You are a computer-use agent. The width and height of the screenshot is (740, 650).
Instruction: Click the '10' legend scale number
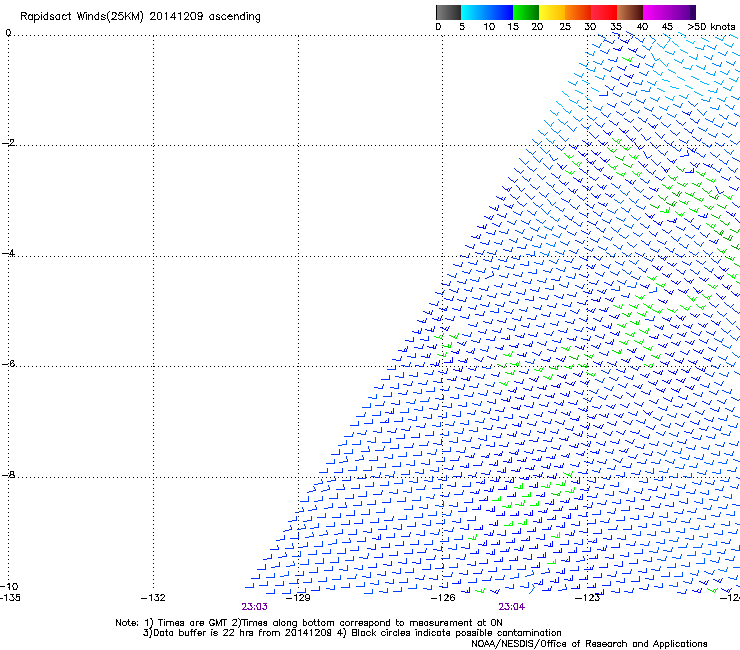click(489, 27)
